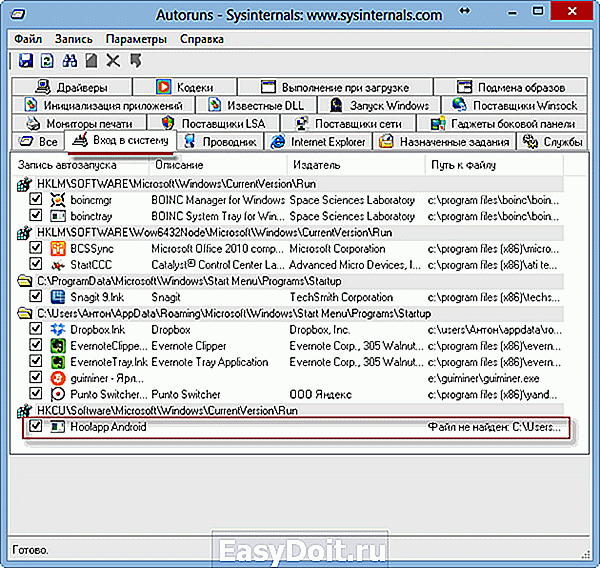Open the Подмена образов tab
The height and width of the screenshot is (568, 600).
(511, 87)
